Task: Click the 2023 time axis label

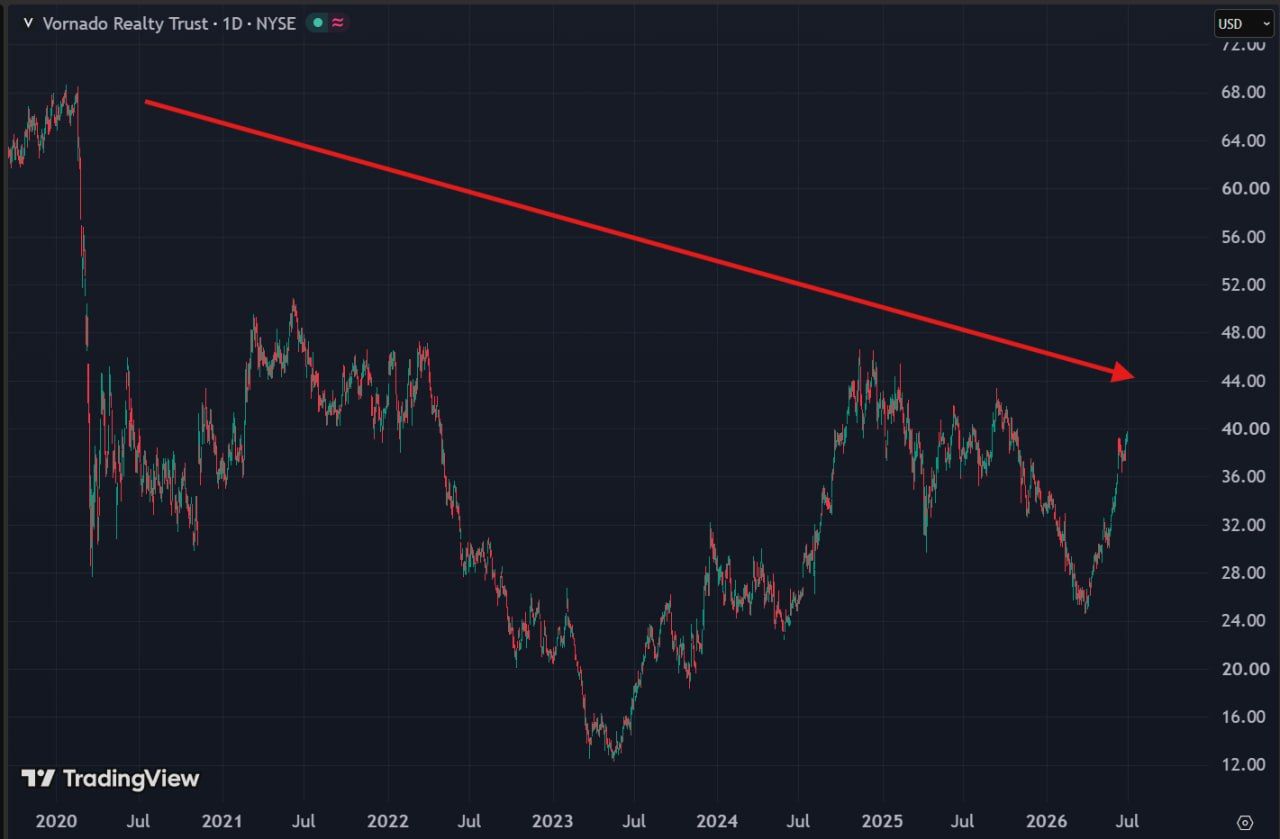Action: pyautogui.click(x=552, y=822)
